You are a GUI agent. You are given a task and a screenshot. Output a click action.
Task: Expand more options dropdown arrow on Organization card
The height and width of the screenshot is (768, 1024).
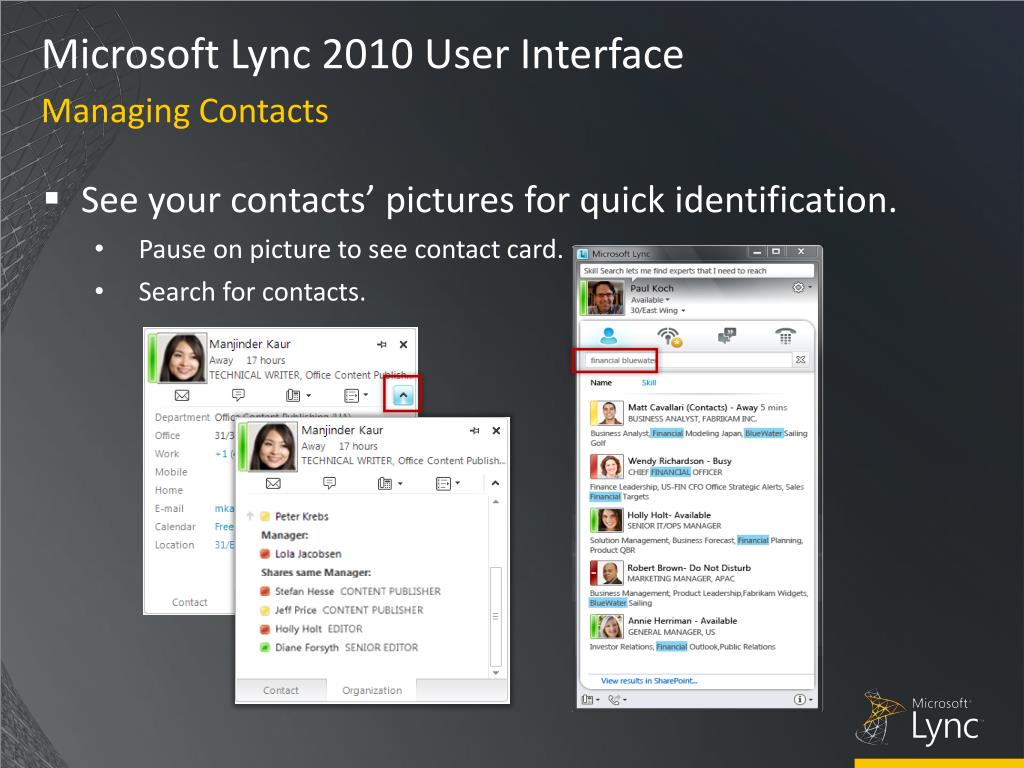tap(457, 483)
